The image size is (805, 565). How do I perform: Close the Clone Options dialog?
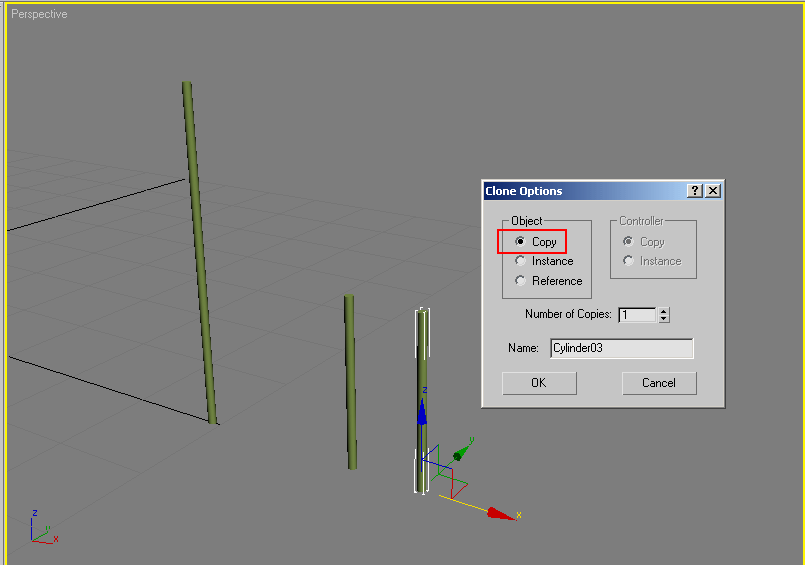click(x=713, y=191)
